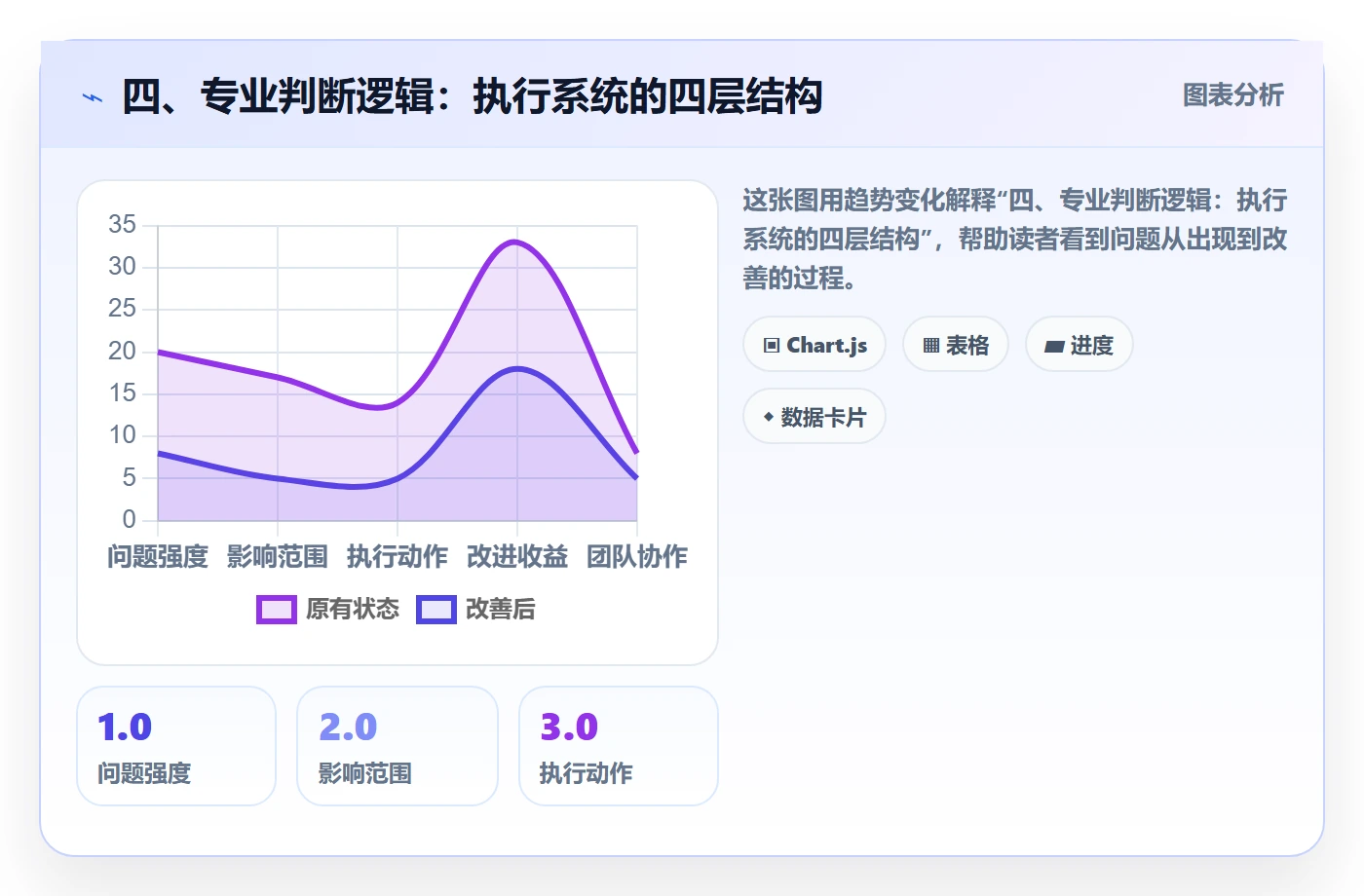Click the 影响范围 x-axis label
The image size is (1364, 896).
(x=278, y=557)
